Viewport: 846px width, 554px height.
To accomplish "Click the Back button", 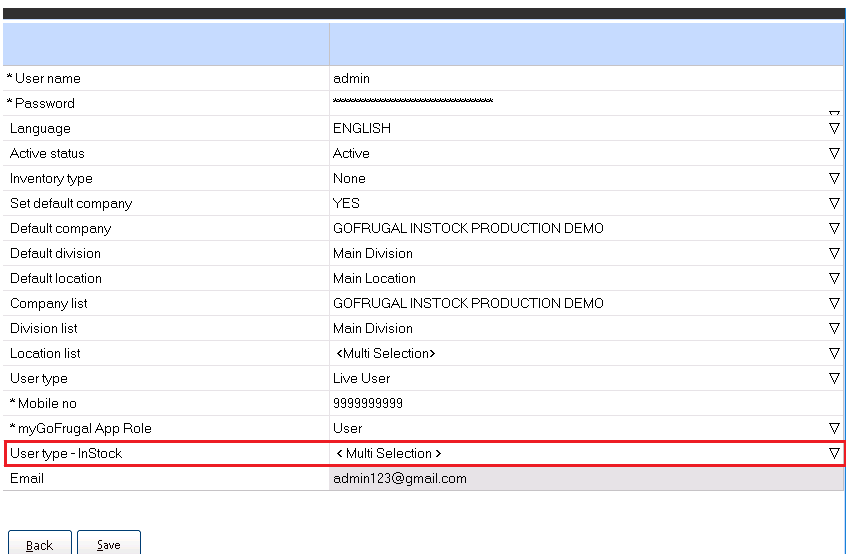I will pos(40,544).
